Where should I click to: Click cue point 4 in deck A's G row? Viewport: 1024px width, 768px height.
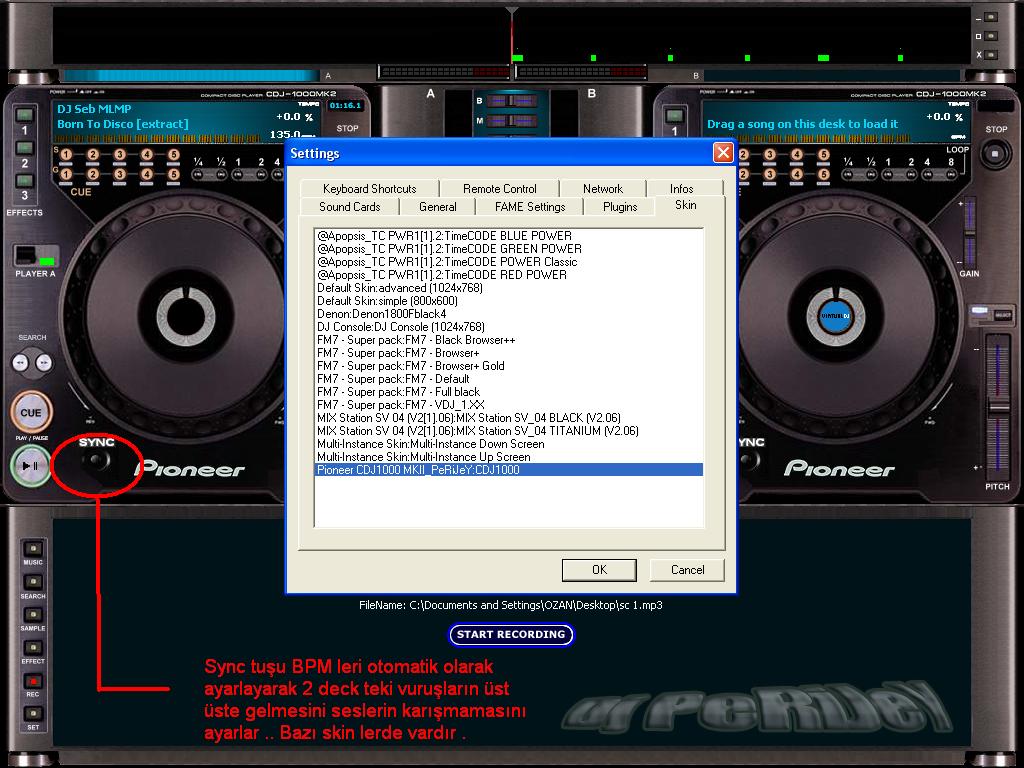tap(146, 174)
